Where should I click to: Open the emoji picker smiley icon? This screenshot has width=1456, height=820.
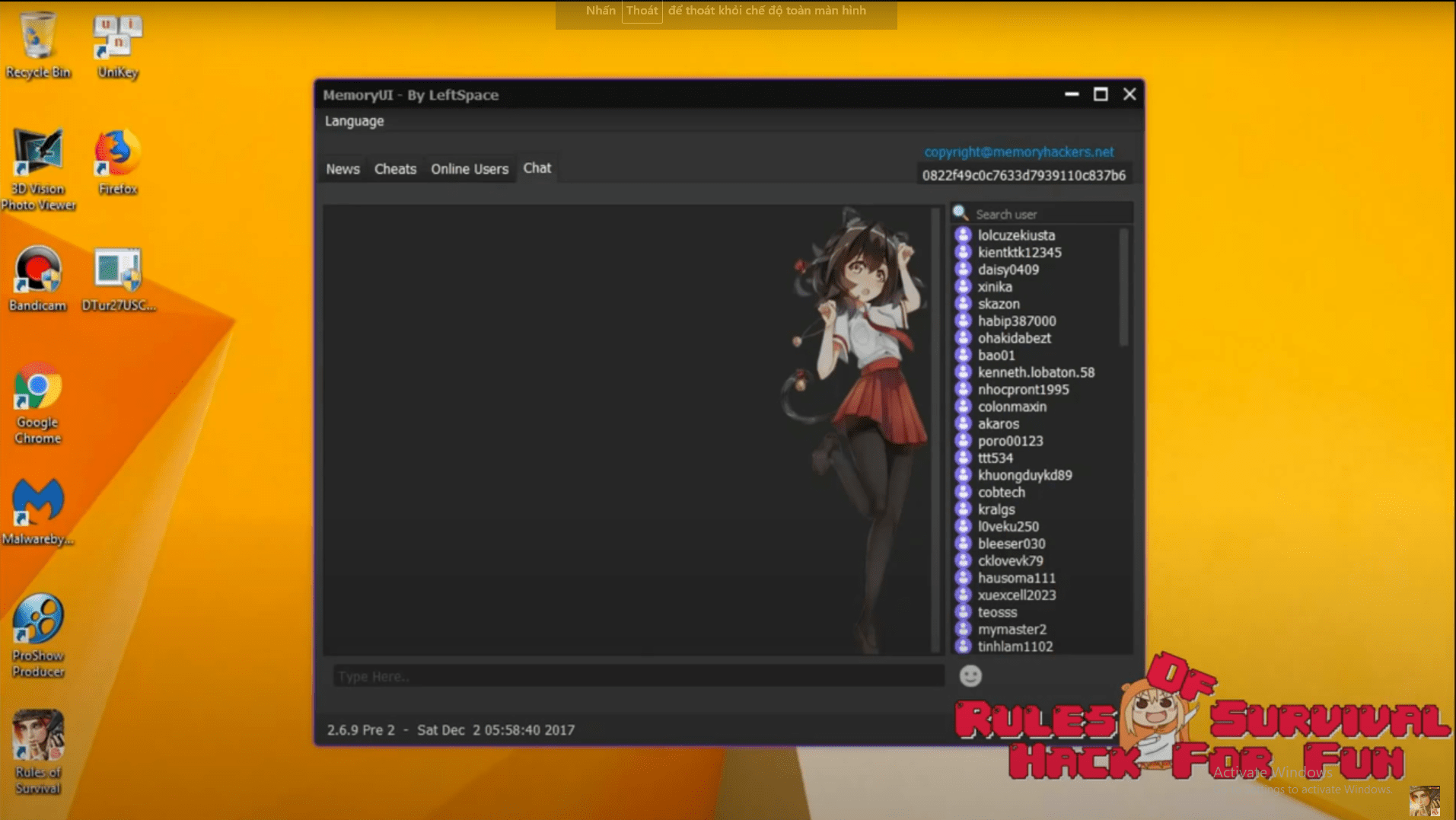[x=970, y=676]
